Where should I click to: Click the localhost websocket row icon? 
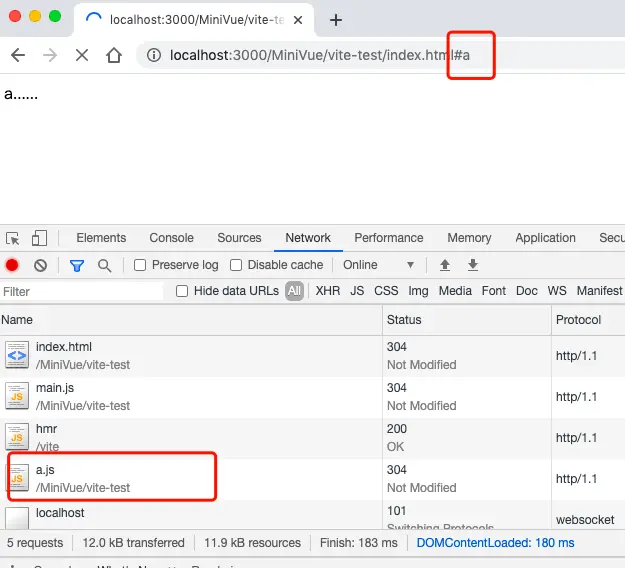[17, 517]
